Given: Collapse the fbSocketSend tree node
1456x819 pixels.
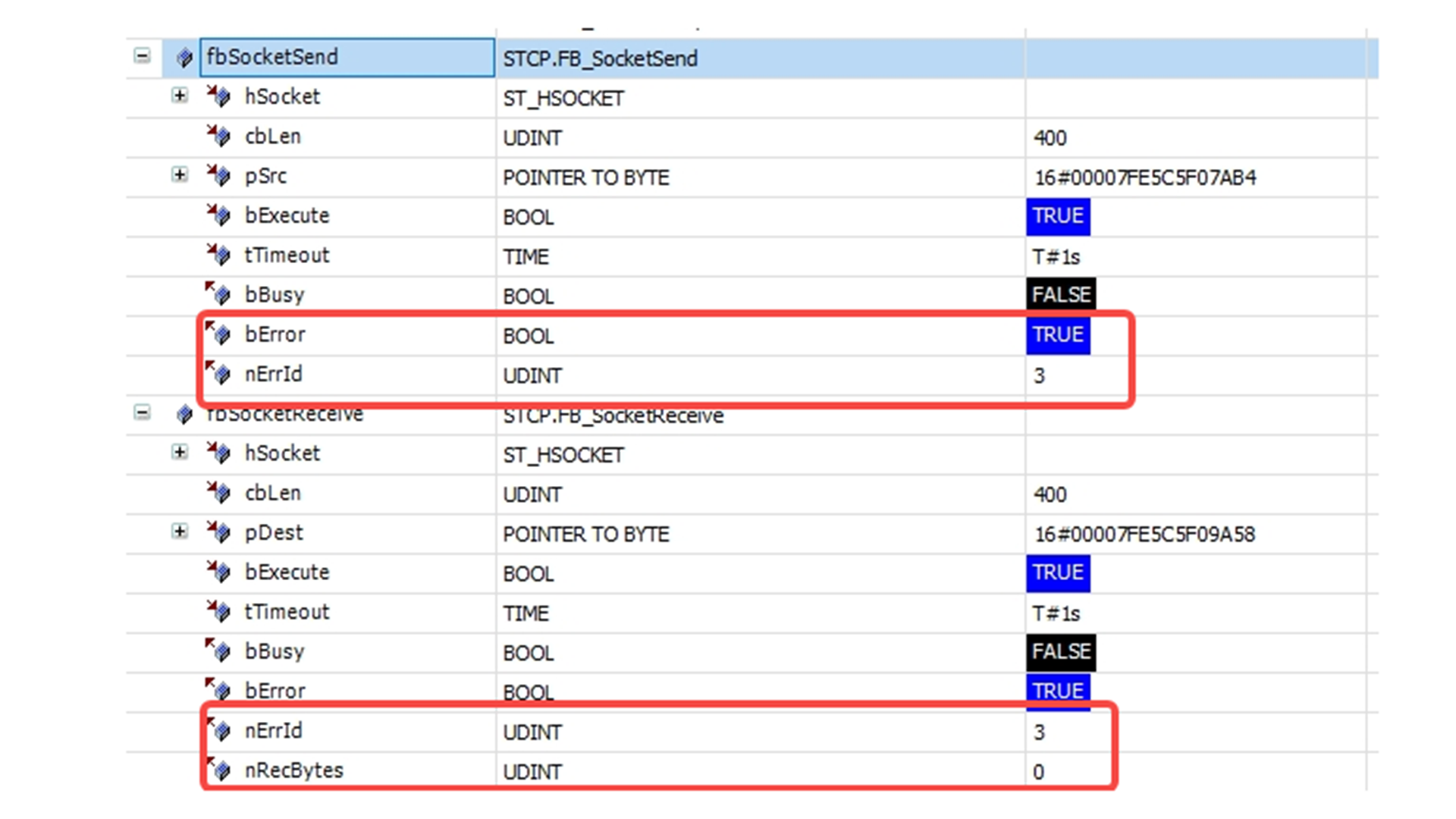Looking at the screenshot, I should [x=142, y=56].
